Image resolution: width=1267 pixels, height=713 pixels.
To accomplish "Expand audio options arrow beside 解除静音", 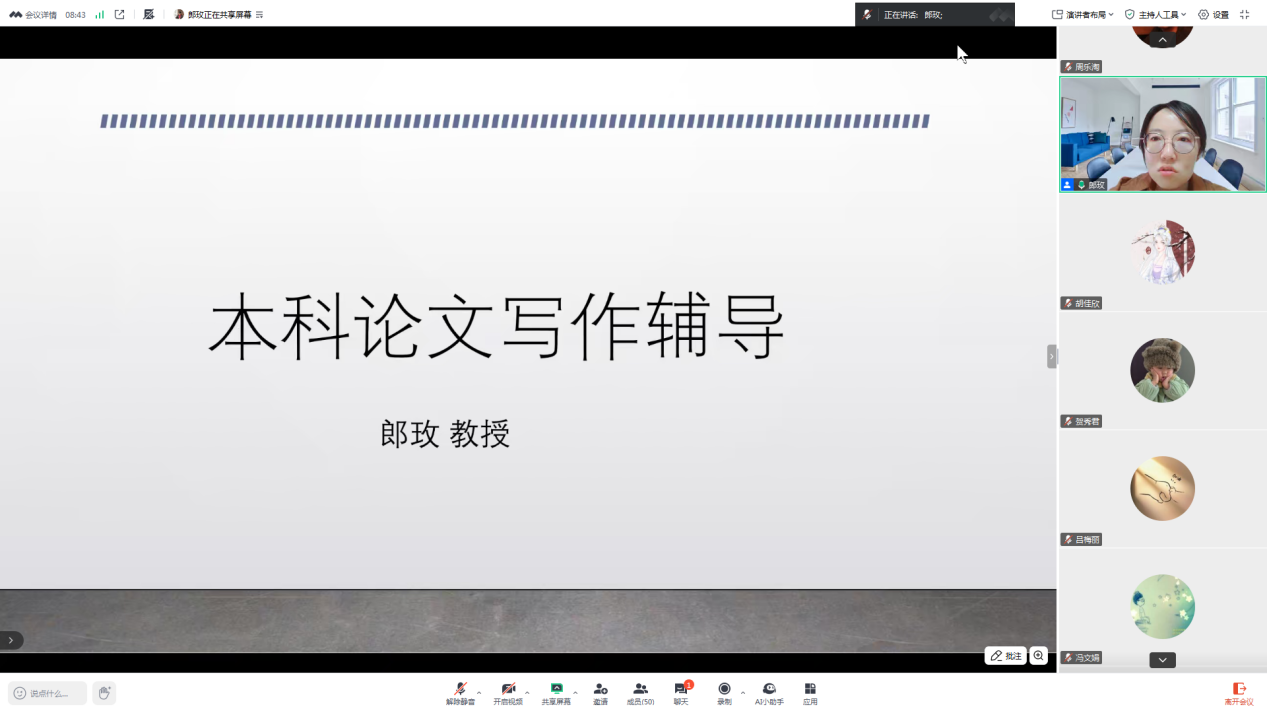I will [479, 692].
